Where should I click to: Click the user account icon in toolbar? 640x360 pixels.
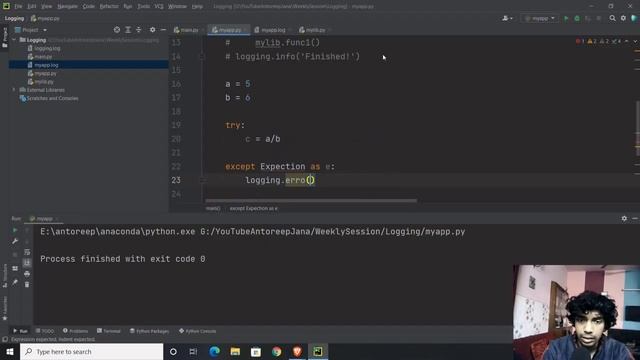[507, 18]
